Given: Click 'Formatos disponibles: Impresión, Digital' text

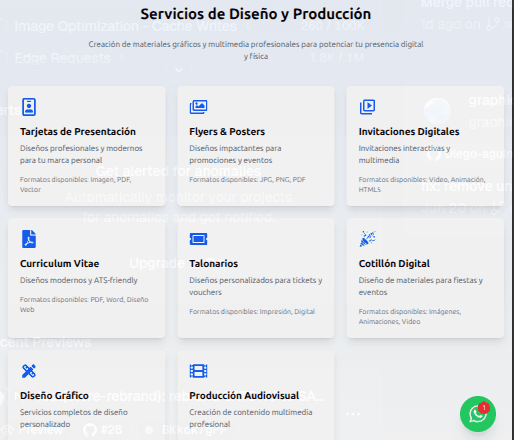Looking at the screenshot, I should [x=252, y=312].
